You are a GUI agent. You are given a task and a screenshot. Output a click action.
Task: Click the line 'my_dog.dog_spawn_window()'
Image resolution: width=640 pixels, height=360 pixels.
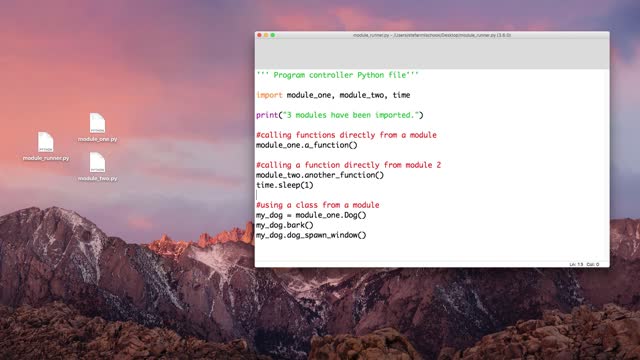311,235
